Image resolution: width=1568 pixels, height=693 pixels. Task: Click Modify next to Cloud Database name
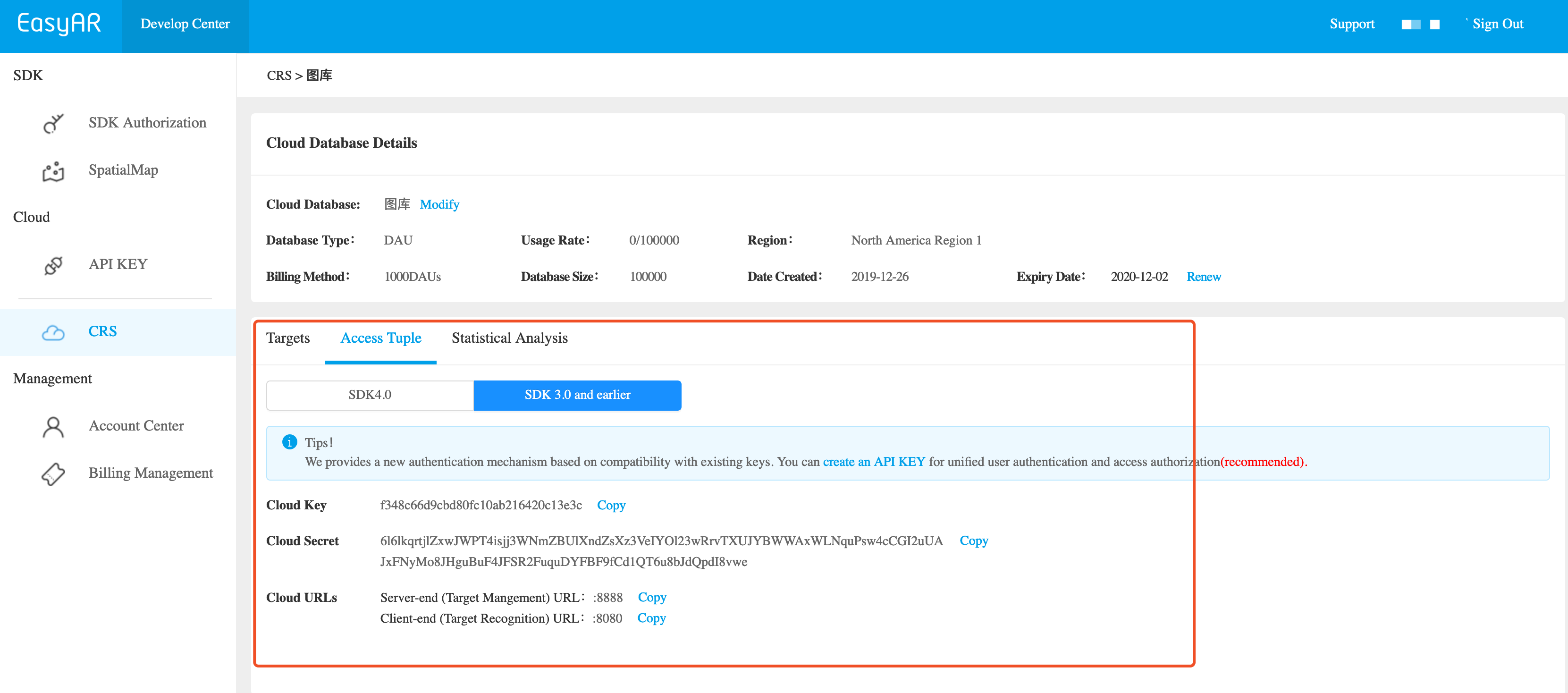[x=439, y=204]
